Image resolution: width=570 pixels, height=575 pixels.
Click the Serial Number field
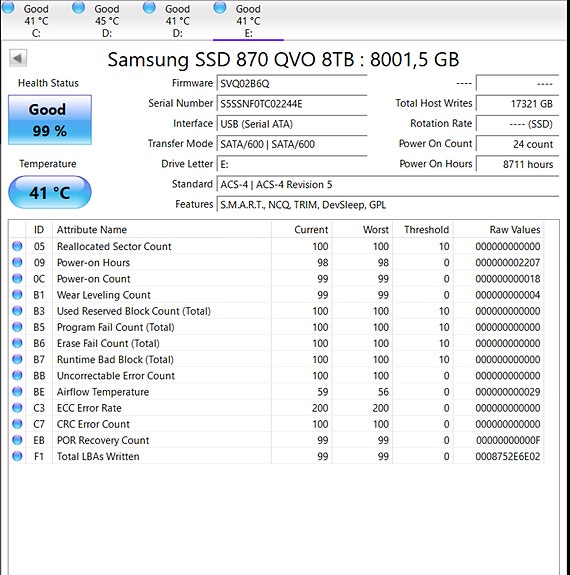click(292, 104)
